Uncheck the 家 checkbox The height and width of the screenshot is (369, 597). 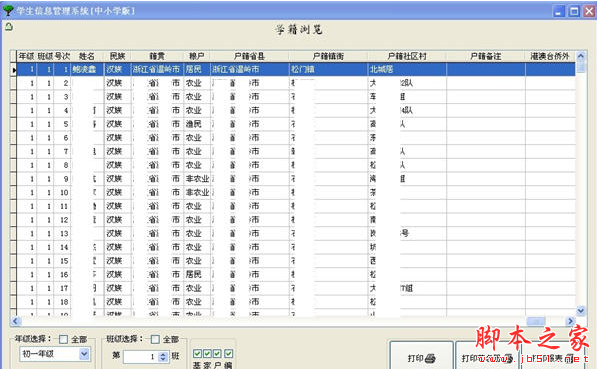(207, 354)
